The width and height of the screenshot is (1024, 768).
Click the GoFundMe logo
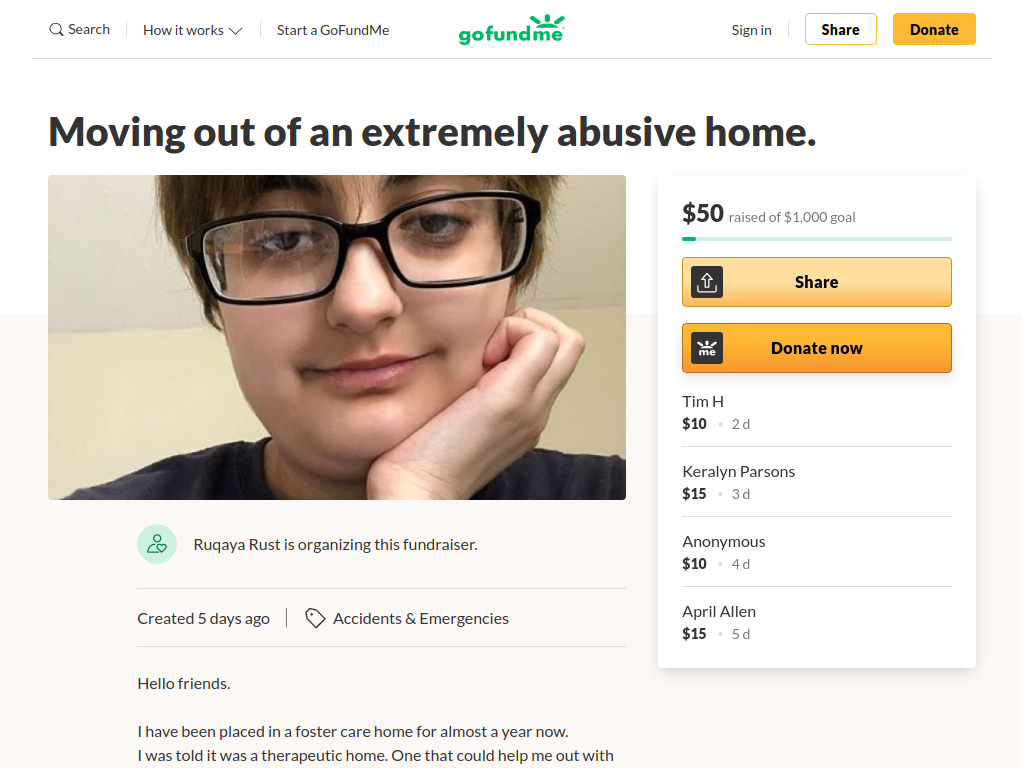511,29
